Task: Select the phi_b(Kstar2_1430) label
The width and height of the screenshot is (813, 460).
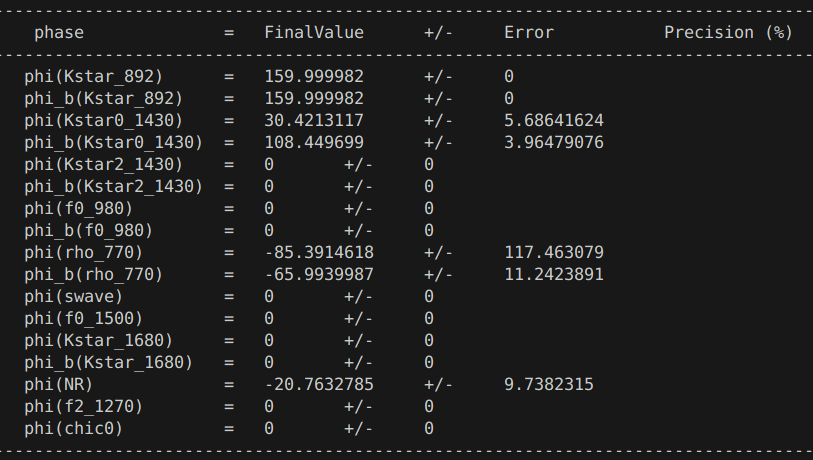Action: coord(114,186)
